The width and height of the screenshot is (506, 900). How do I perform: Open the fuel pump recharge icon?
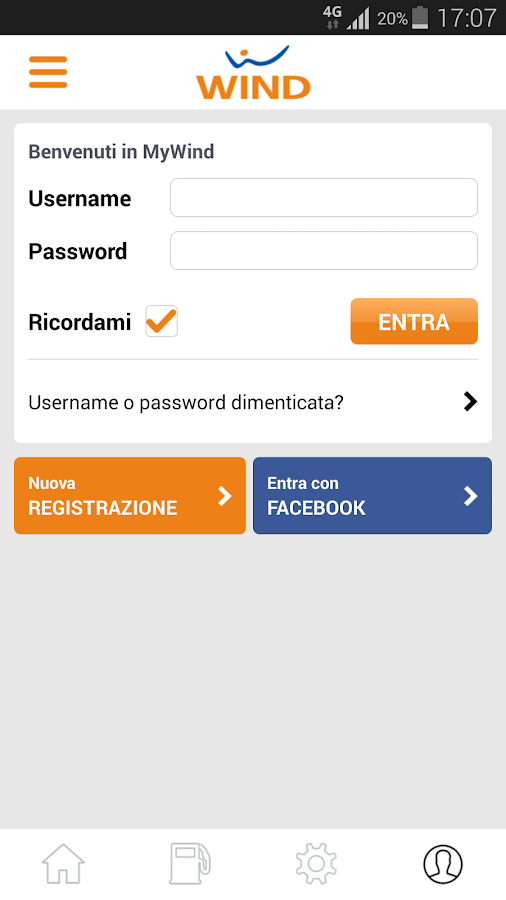point(190,863)
